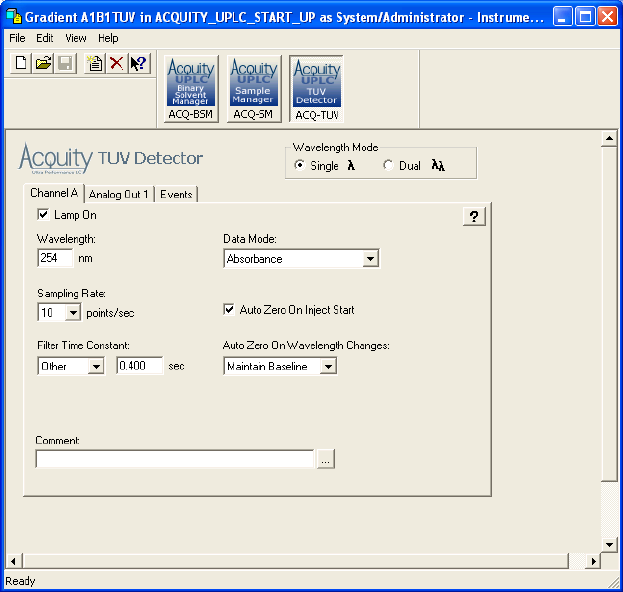Switch to the Analog Out 1 tab
The width and height of the screenshot is (623, 592).
(119, 194)
